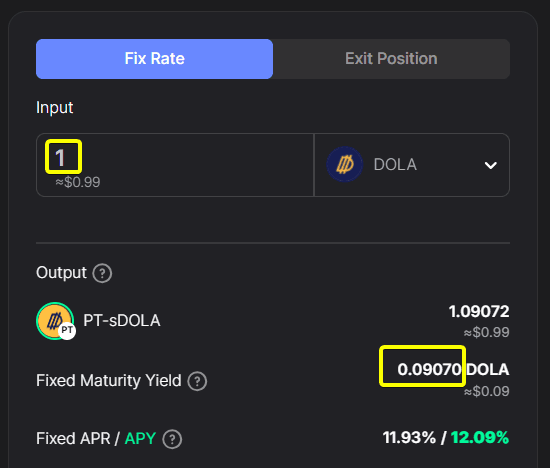Click the PT-sDOLA output label
This screenshot has width=550, height=468.
(x=122, y=321)
